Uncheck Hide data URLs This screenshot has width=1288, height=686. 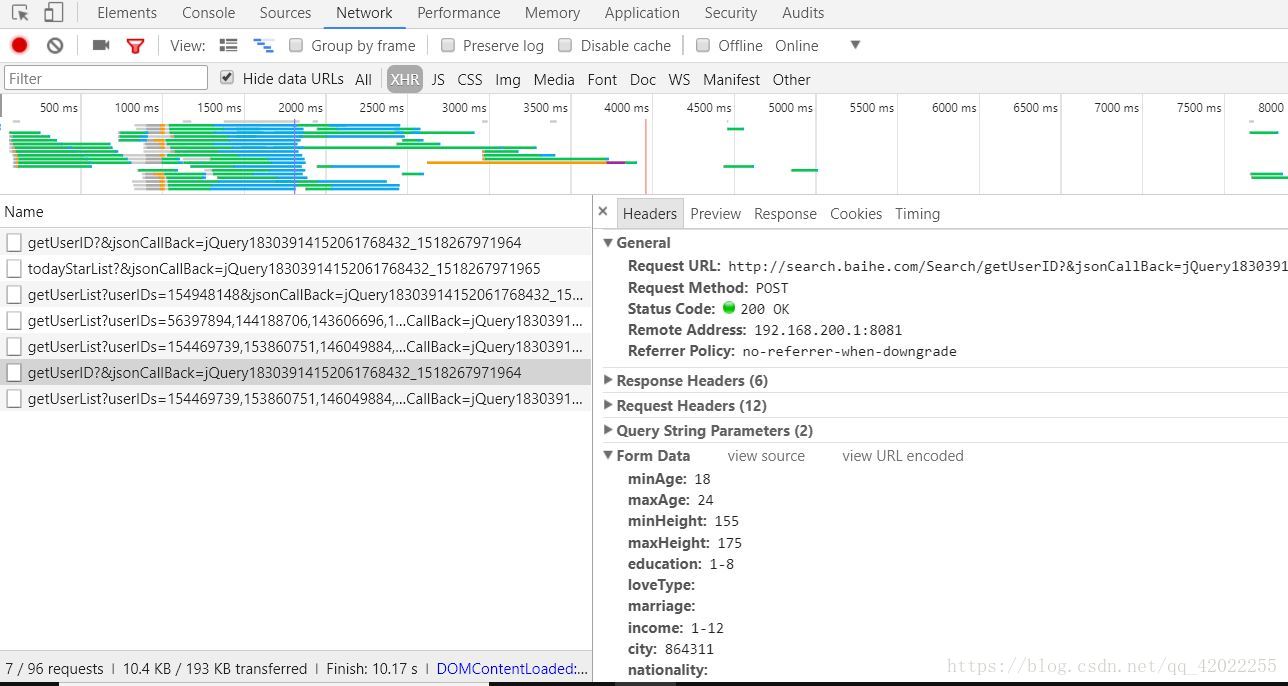click(x=227, y=78)
